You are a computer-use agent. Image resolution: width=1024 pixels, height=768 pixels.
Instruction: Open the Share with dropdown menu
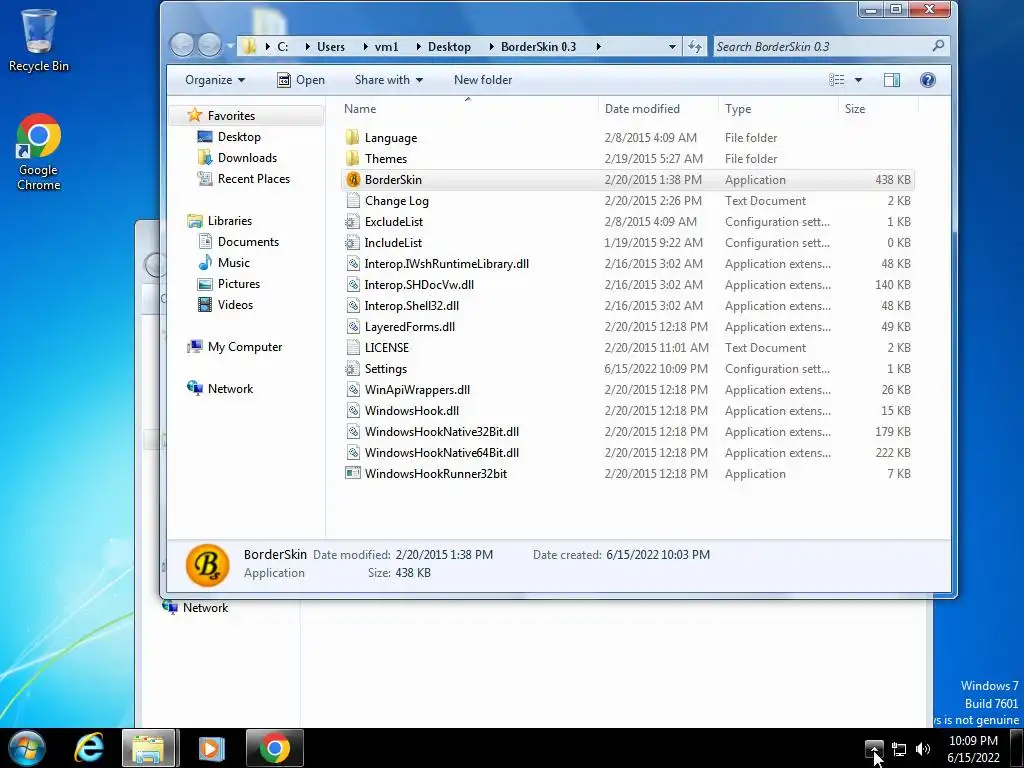389,80
